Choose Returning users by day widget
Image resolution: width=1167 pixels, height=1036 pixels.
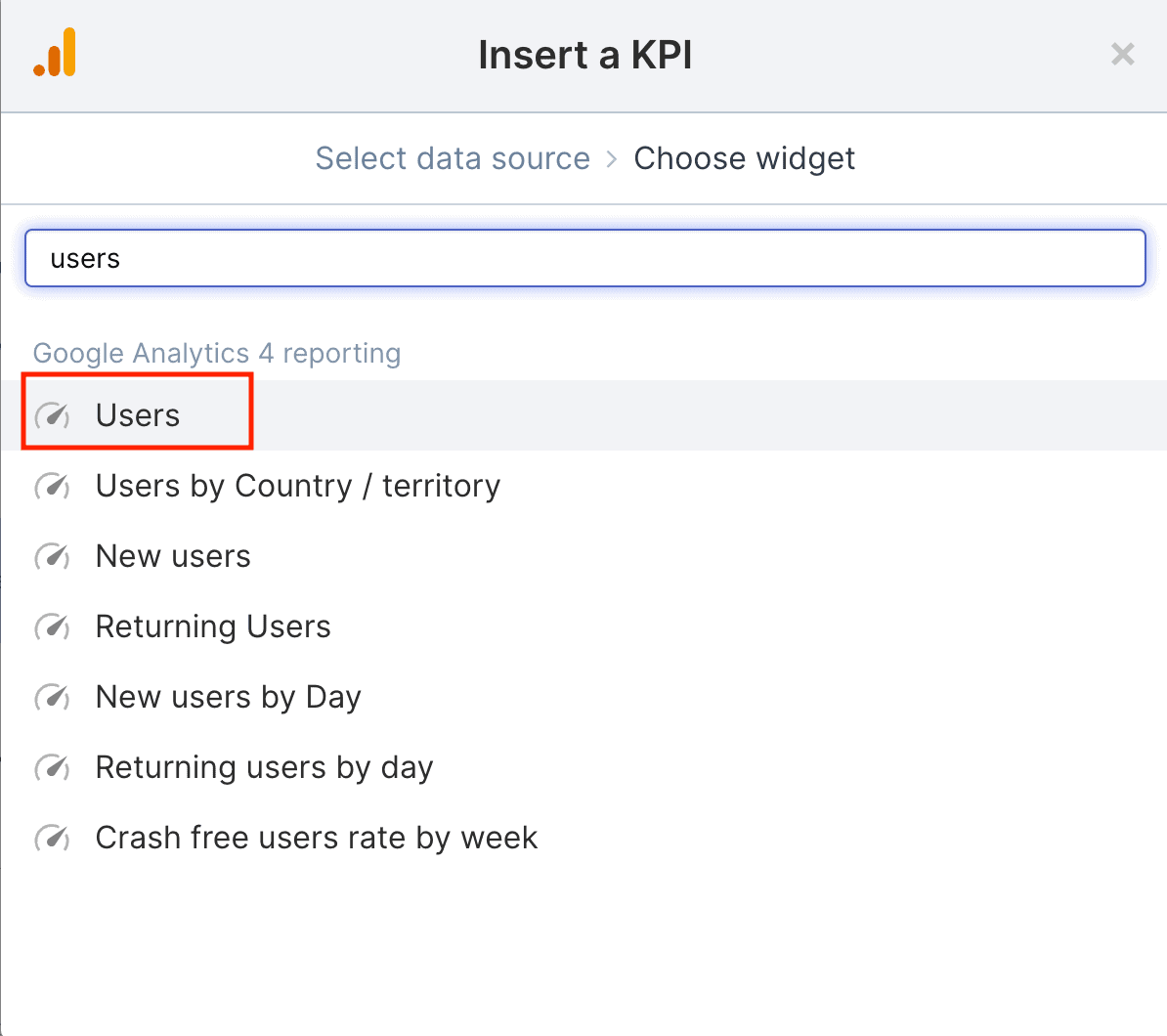coord(583,767)
